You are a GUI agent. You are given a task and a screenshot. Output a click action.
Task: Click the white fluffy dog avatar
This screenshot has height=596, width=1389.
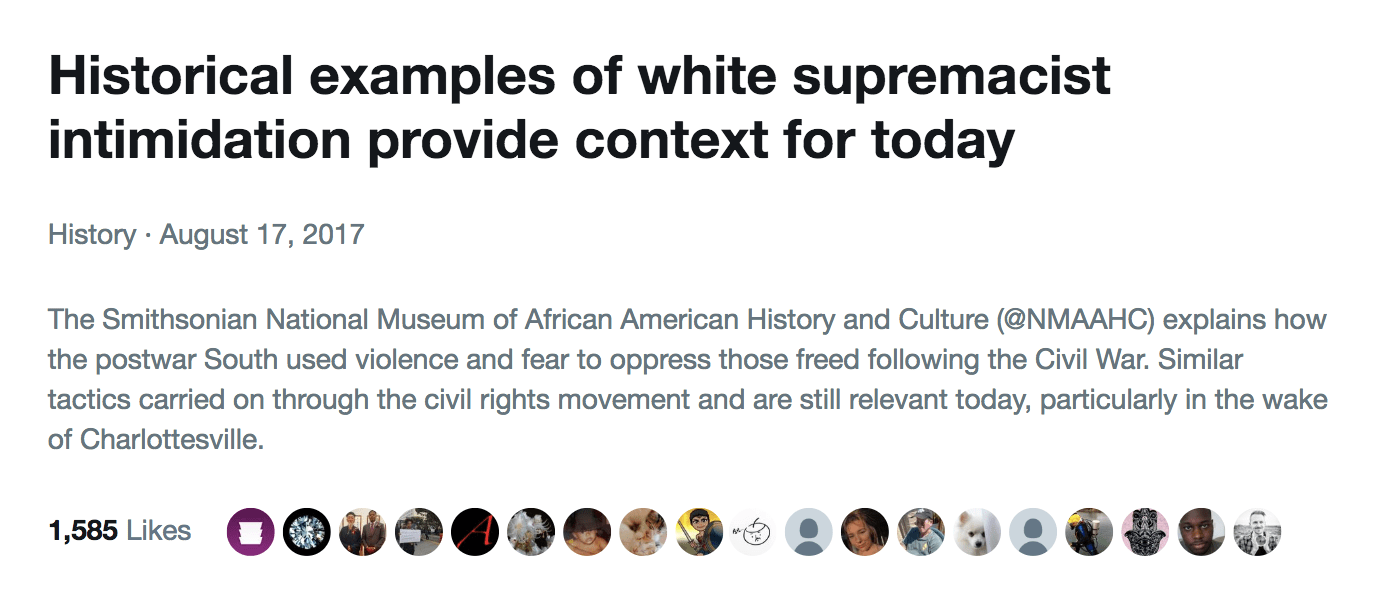click(977, 532)
